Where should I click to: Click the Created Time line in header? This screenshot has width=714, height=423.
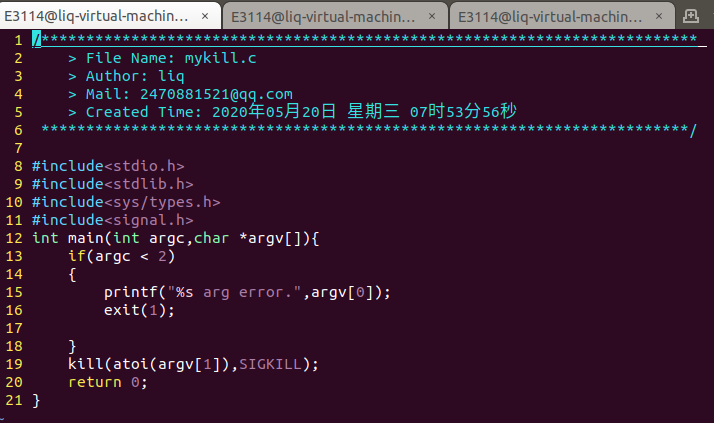coord(292,112)
